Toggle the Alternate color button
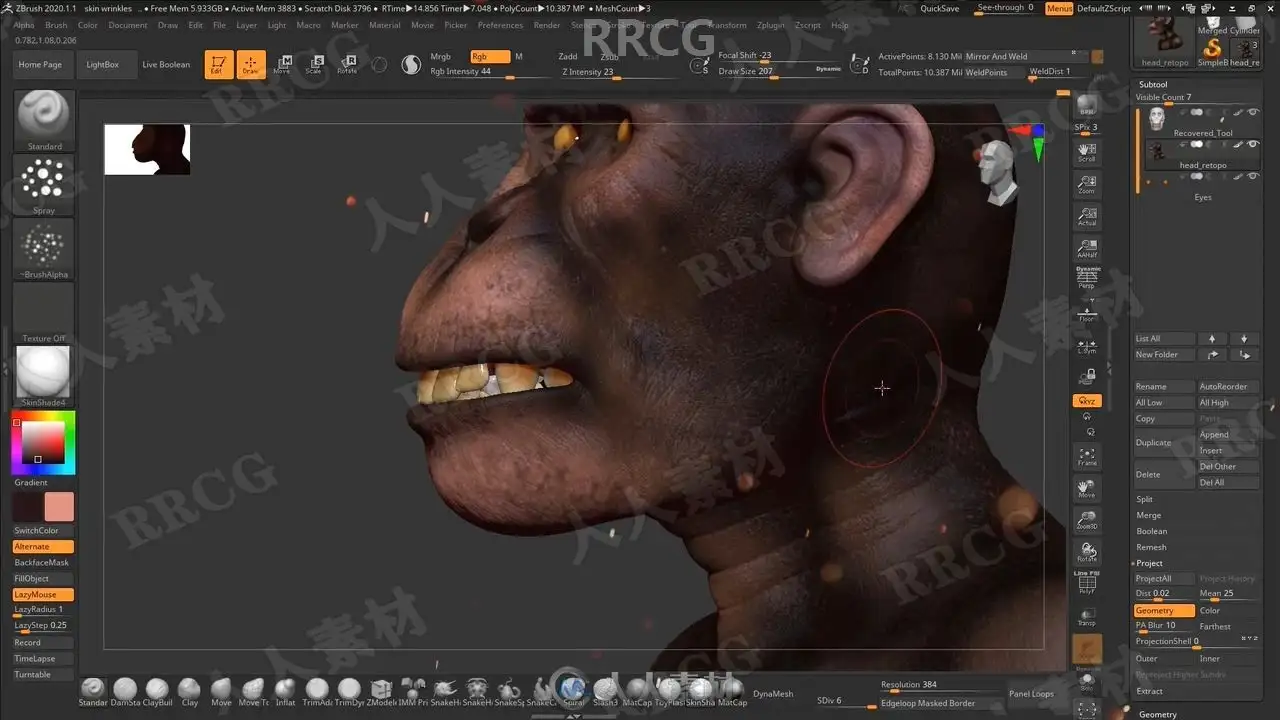The image size is (1280, 720). click(x=43, y=546)
